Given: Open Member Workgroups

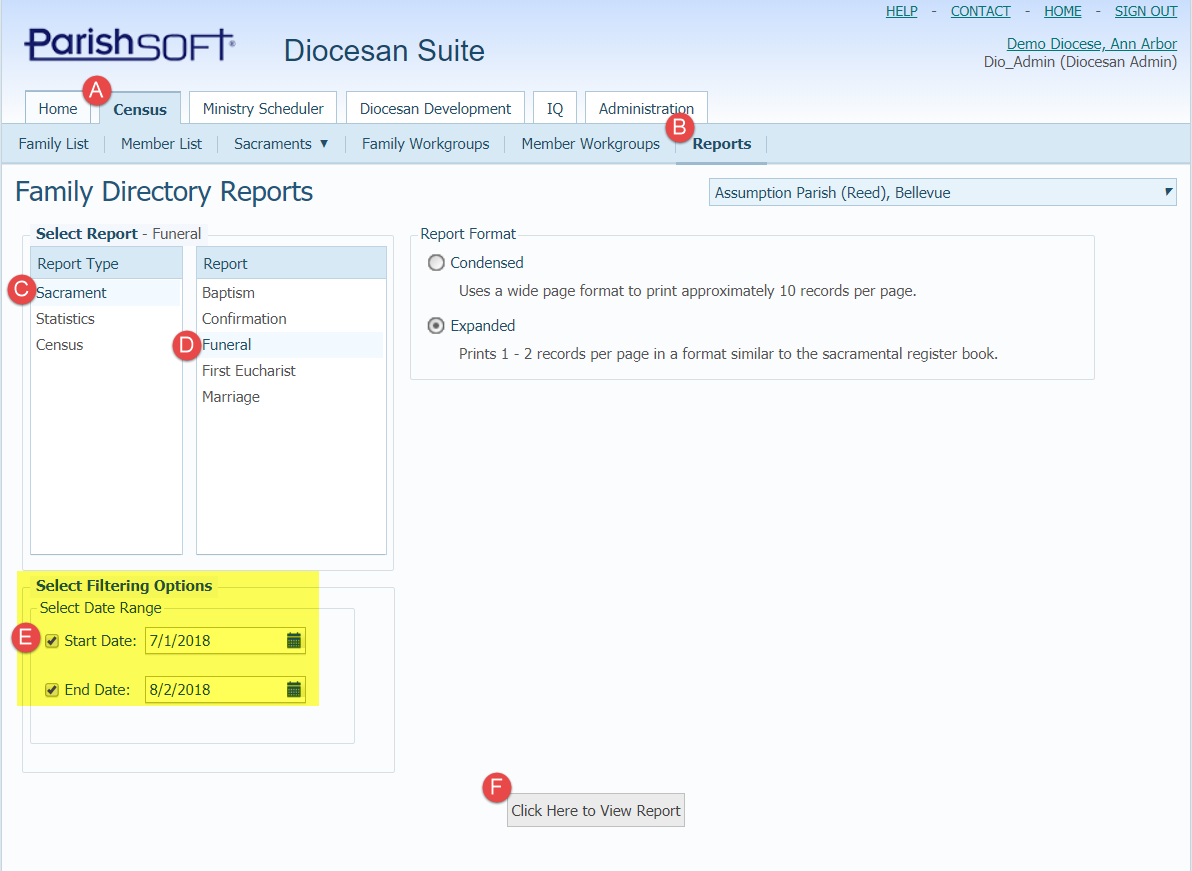Looking at the screenshot, I should pos(591,144).
